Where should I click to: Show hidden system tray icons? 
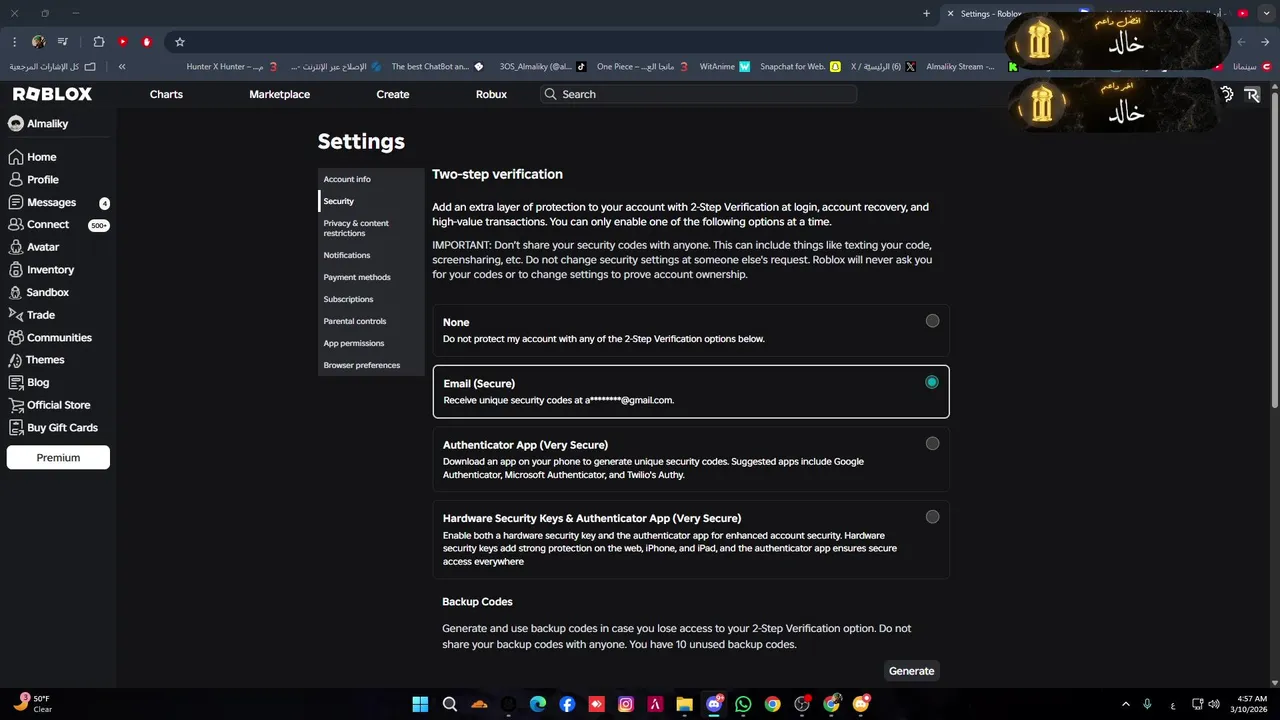(1125, 704)
